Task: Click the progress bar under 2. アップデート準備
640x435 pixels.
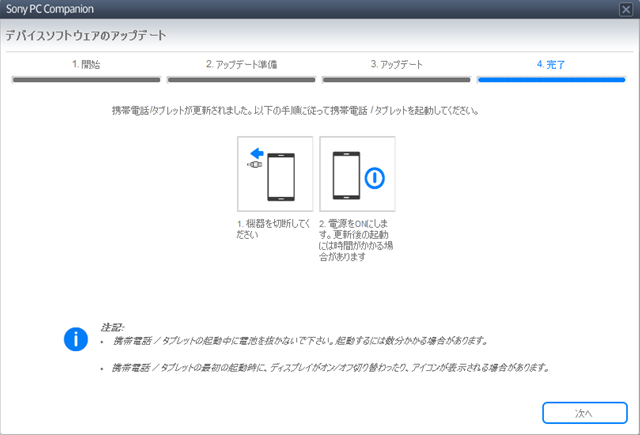Action: click(241, 80)
